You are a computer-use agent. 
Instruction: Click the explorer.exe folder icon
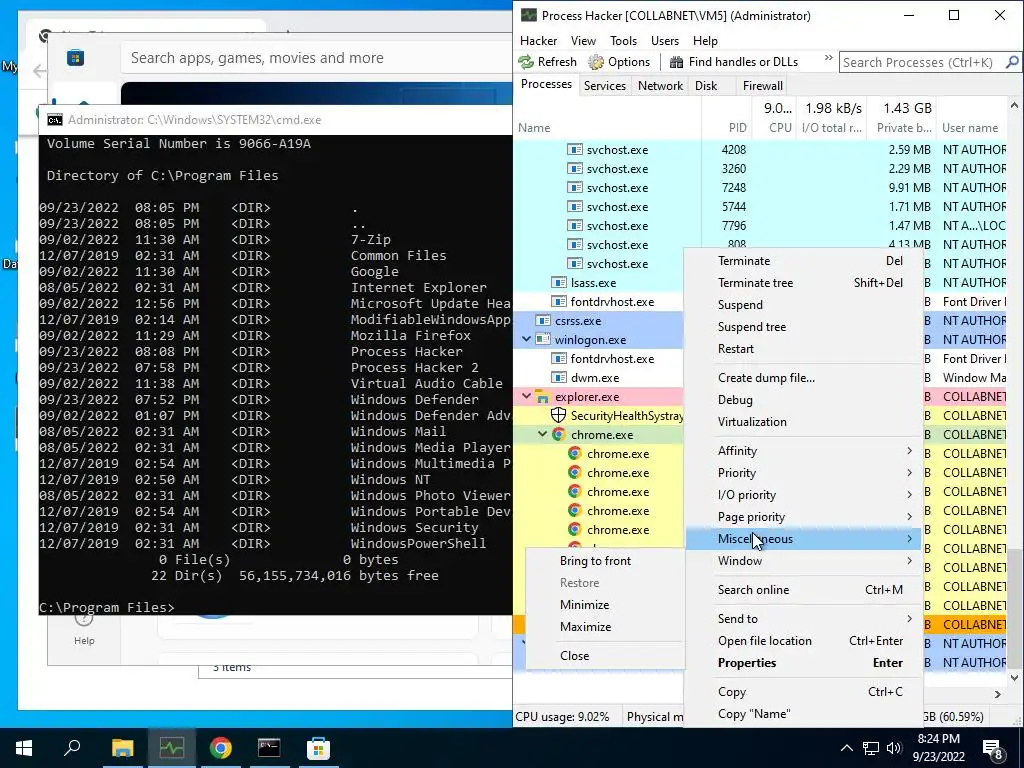click(x=543, y=396)
